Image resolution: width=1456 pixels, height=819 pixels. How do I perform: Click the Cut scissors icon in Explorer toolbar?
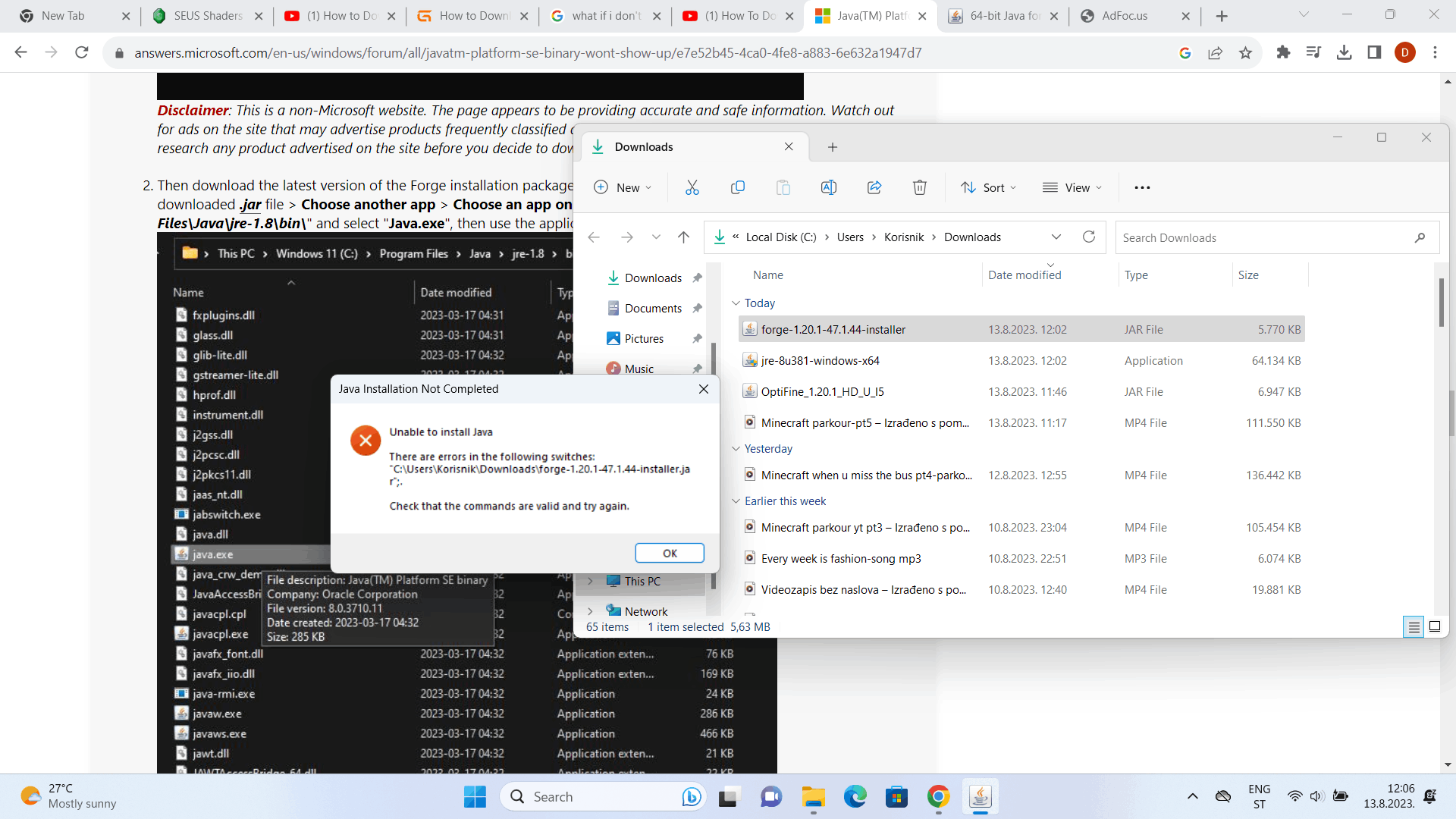point(692,187)
